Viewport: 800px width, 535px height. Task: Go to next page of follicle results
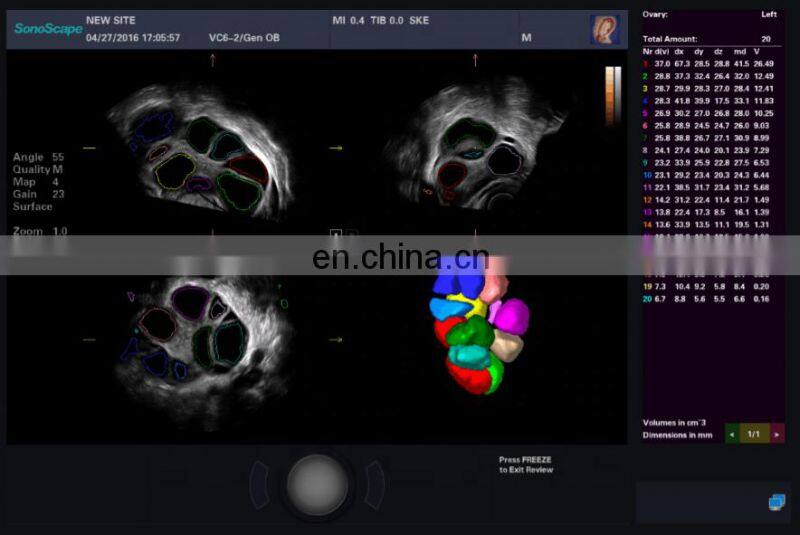click(777, 434)
